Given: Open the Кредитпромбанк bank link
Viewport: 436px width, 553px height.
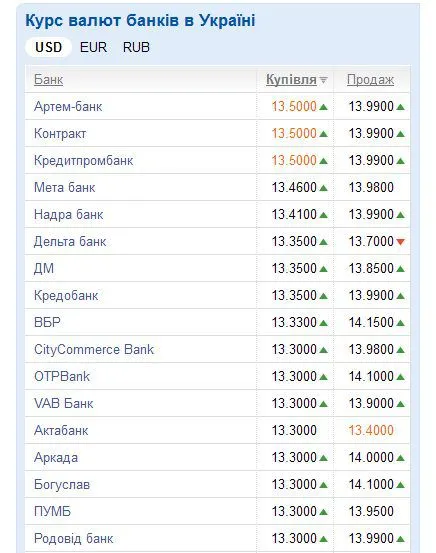Looking at the screenshot, I should 84,160.
